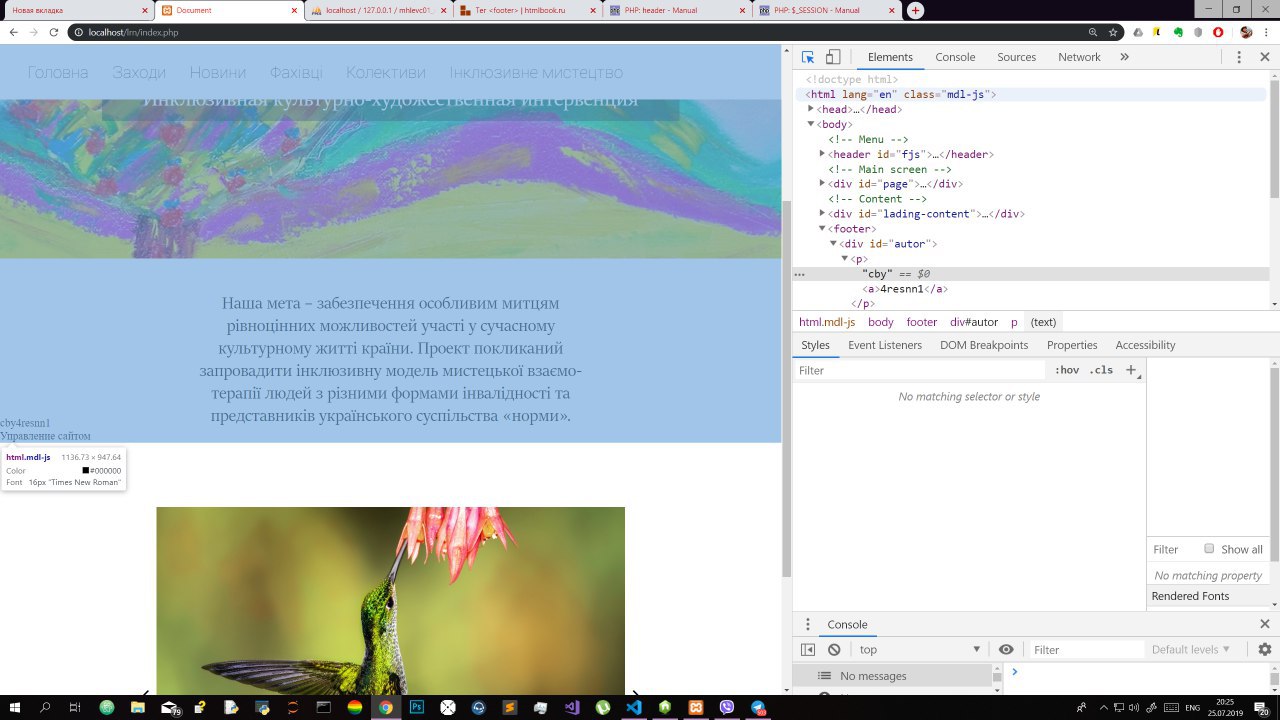Open the Заходи navigation link

(139, 73)
